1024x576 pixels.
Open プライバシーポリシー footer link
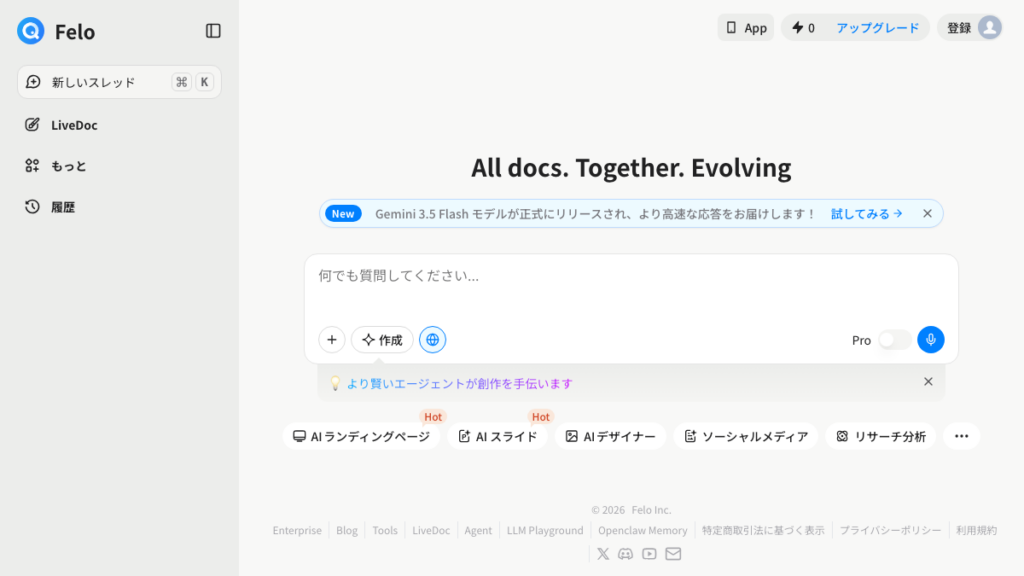tap(890, 530)
